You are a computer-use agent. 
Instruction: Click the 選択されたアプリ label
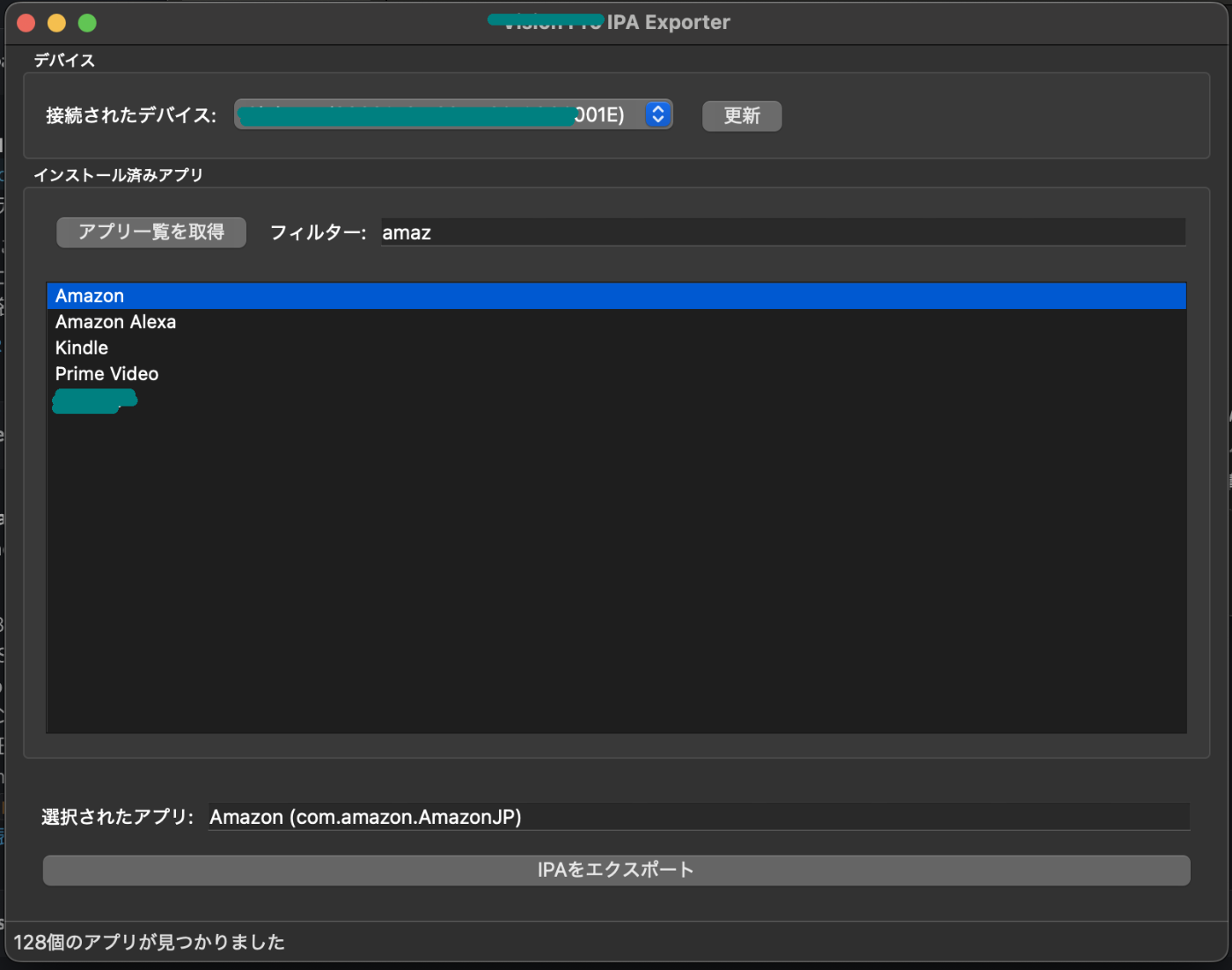(117, 817)
